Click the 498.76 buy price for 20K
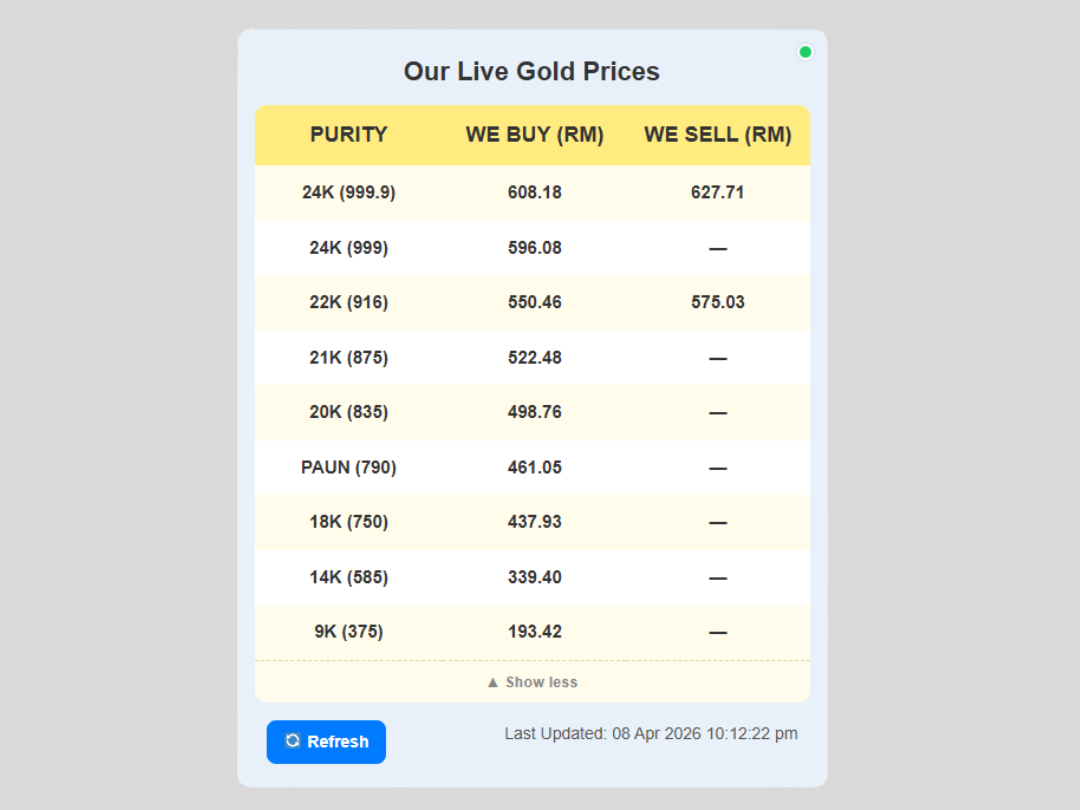Image resolution: width=1080 pixels, height=810 pixels. point(534,412)
